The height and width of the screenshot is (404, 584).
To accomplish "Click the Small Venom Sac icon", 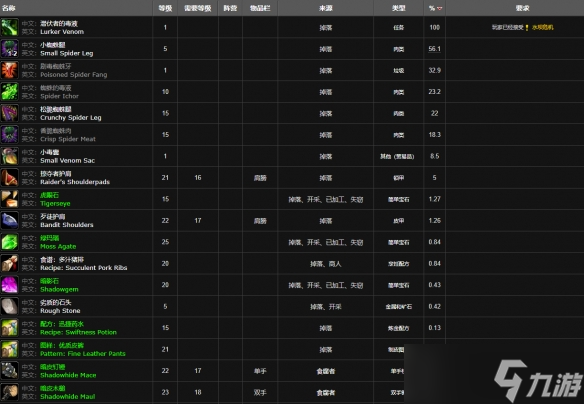I will pyautogui.click(x=9, y=156).
